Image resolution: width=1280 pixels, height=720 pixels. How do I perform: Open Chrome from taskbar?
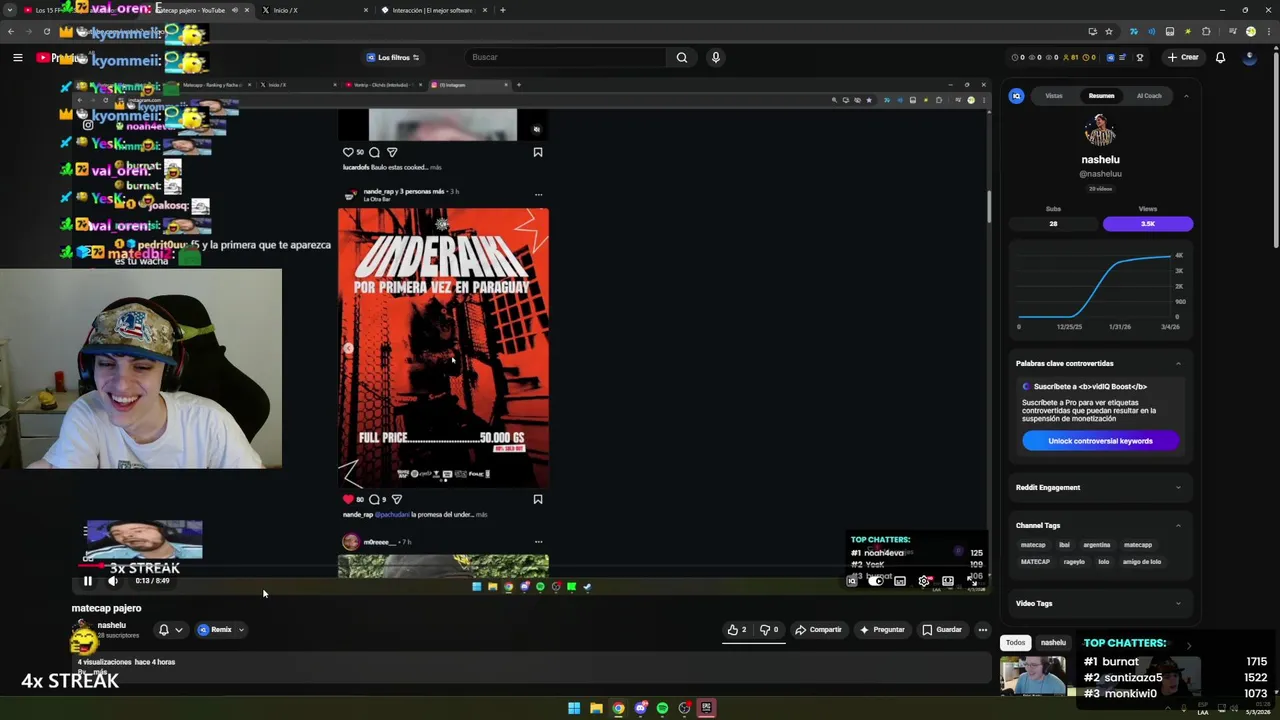tap(618, 708)
